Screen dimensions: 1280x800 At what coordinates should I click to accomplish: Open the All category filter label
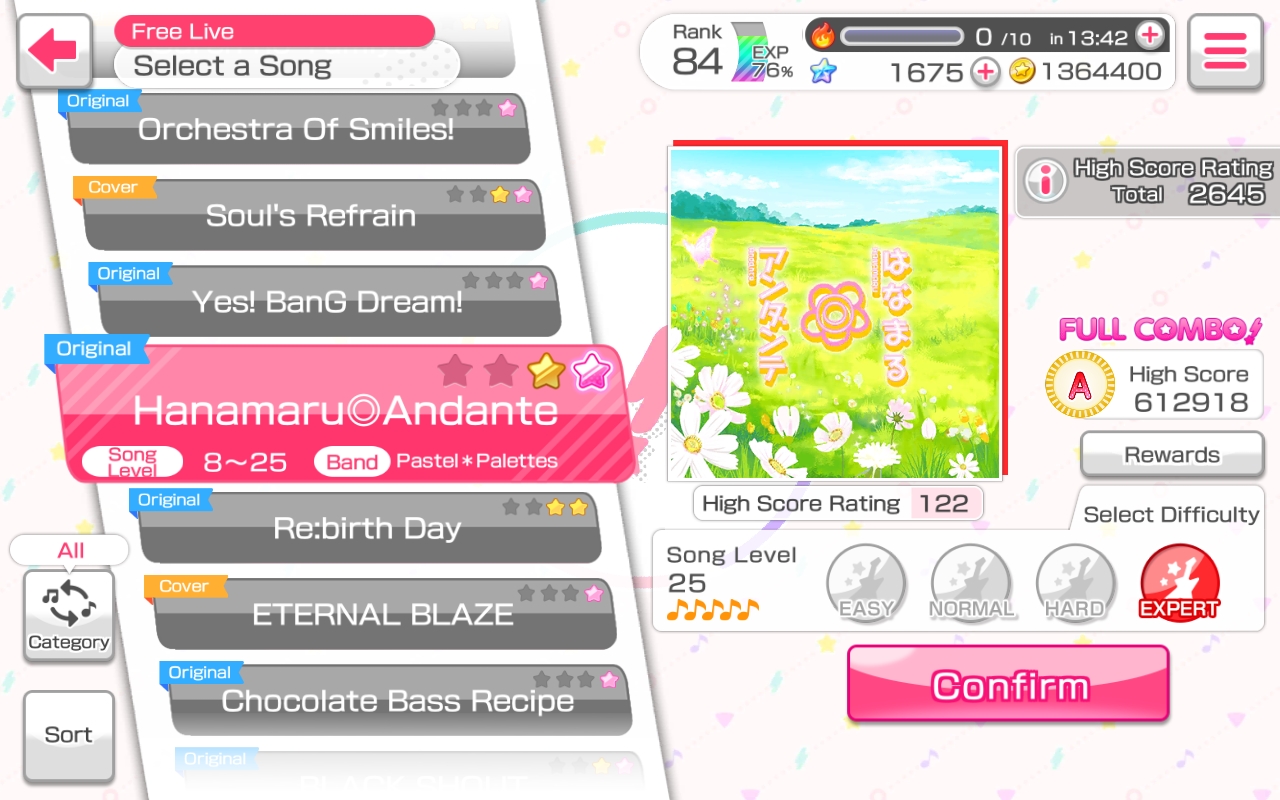(x=70, y=550)
